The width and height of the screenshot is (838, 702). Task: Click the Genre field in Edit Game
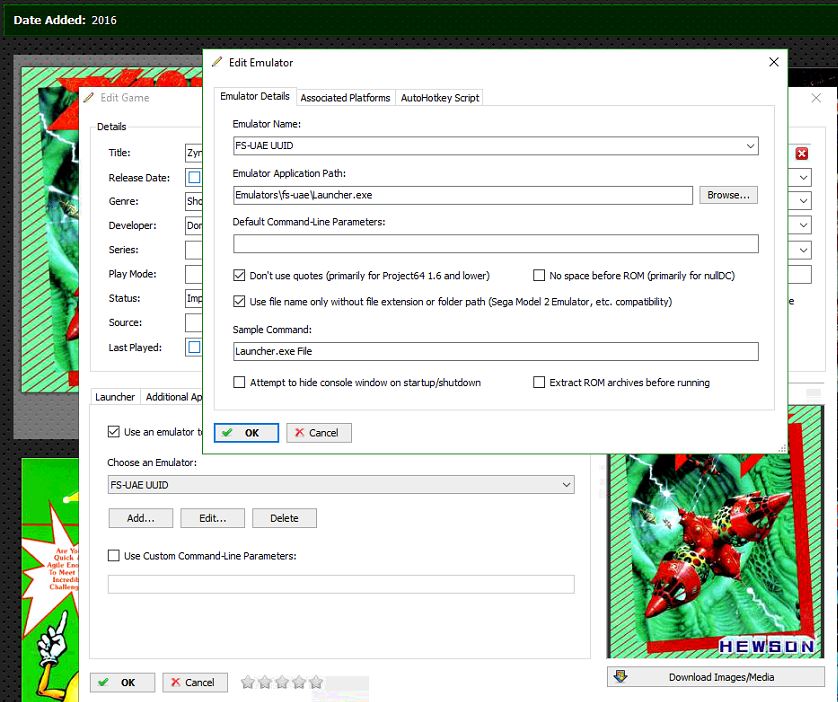[x=194, y=201]
